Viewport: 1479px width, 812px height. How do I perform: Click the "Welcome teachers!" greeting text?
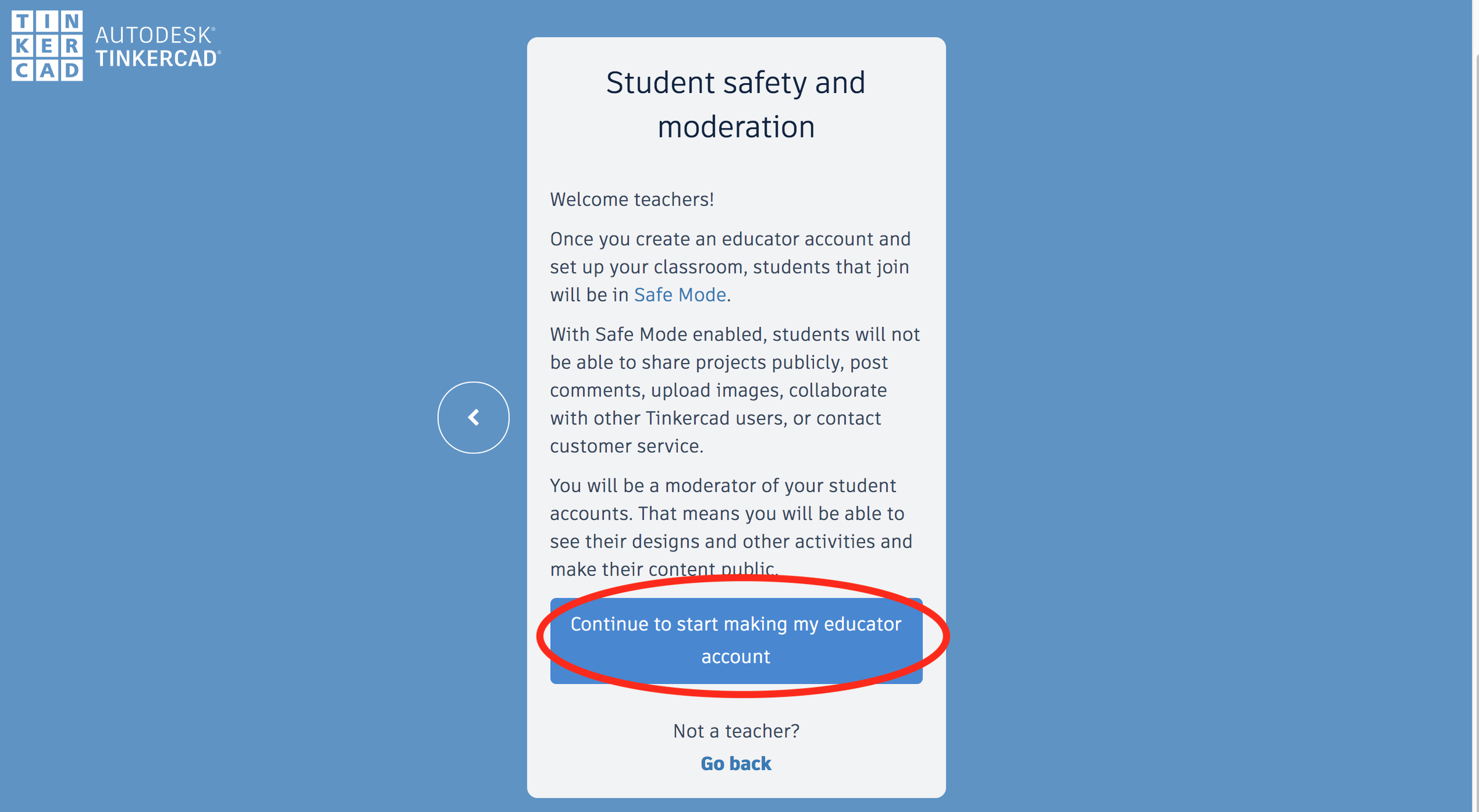tap(632, 200)
